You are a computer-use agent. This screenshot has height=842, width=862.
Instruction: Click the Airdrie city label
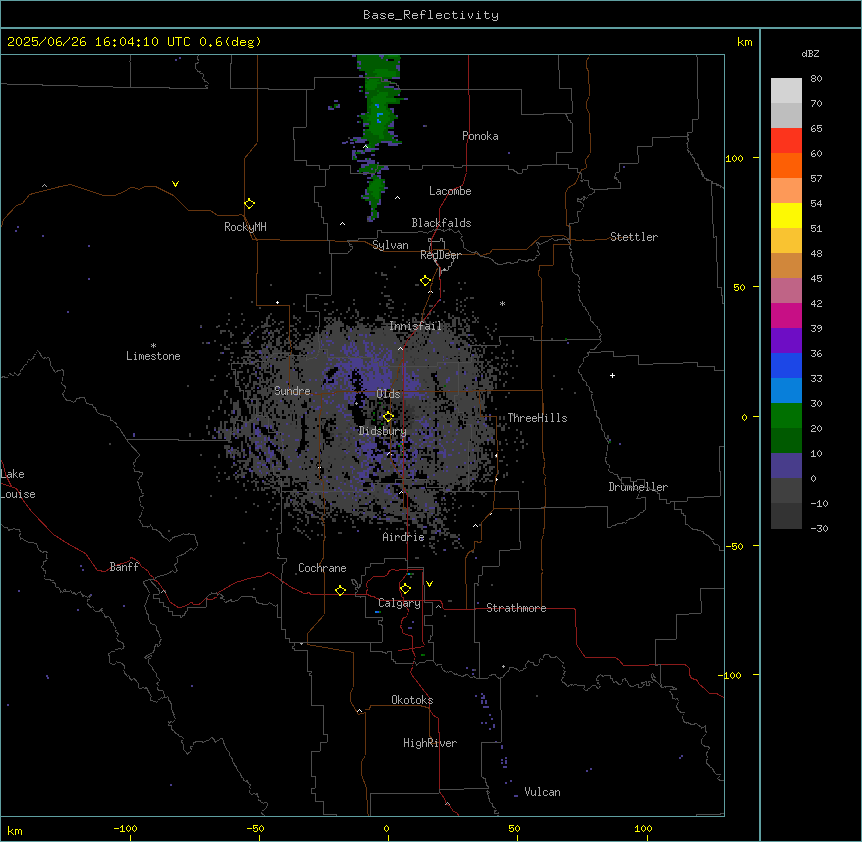[403, 537]
